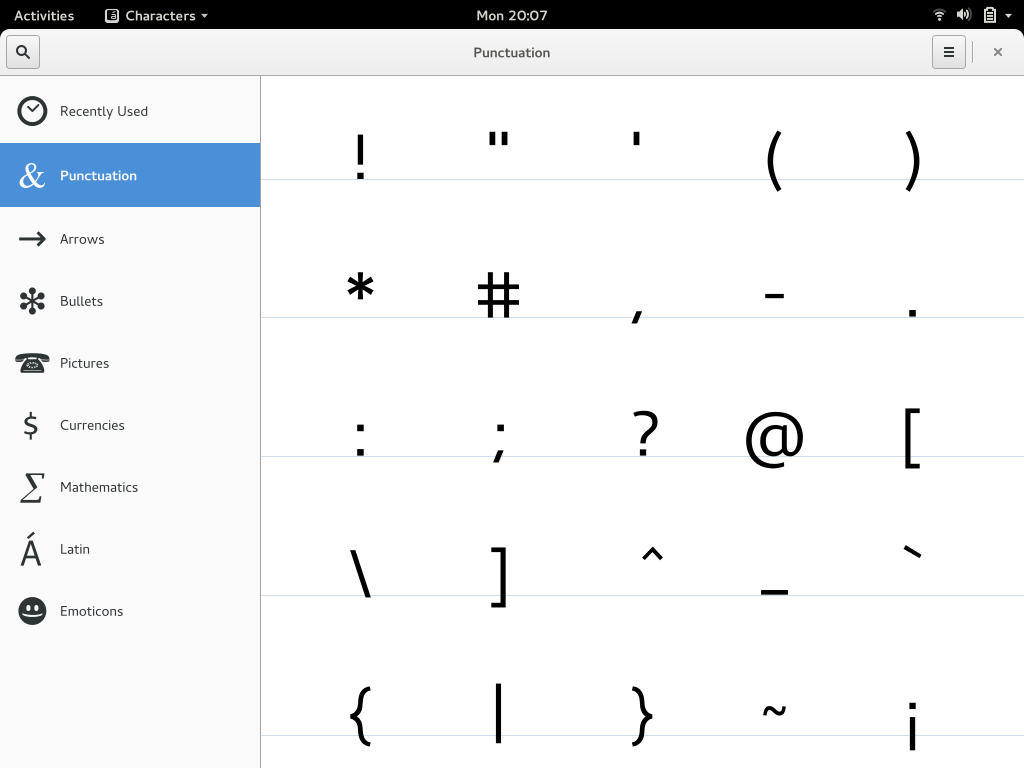Choose the Currencies dollar icon
Viewport: 1024px width, 768px height.
pos(32,425)
